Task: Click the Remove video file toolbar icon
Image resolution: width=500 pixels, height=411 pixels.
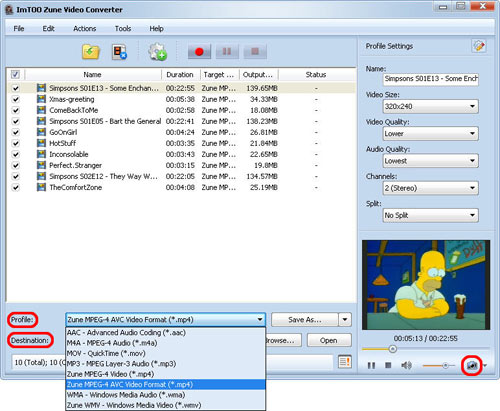Action: tap(119, 52)
